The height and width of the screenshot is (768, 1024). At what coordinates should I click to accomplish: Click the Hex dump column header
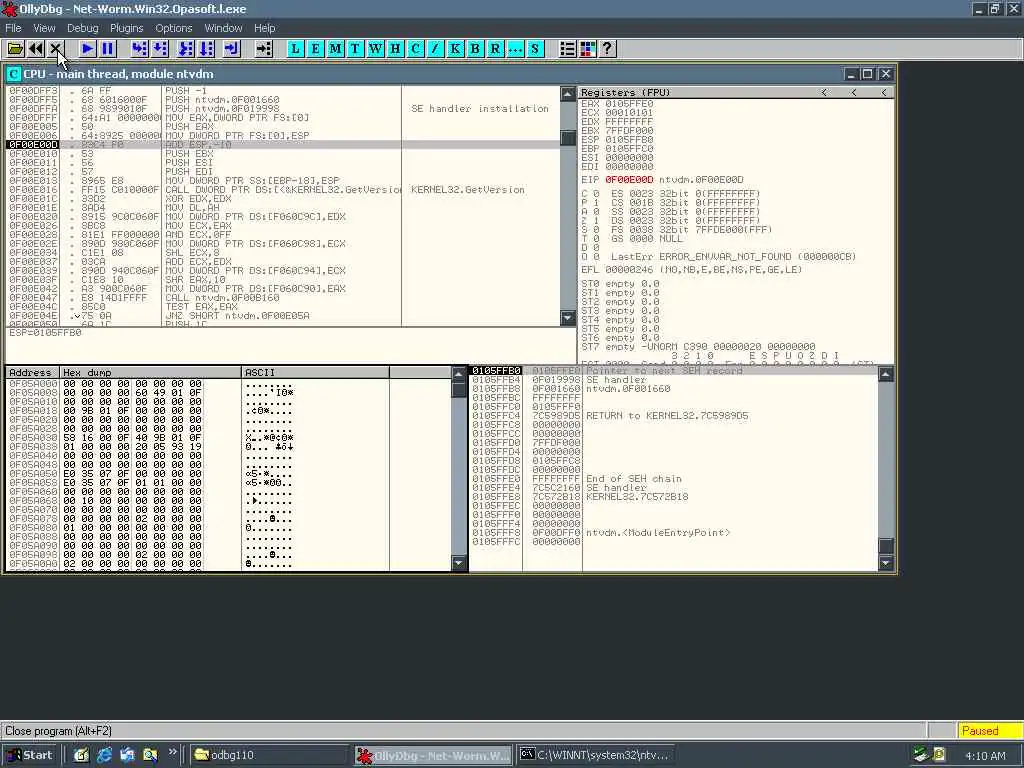(x=150, y=372)
